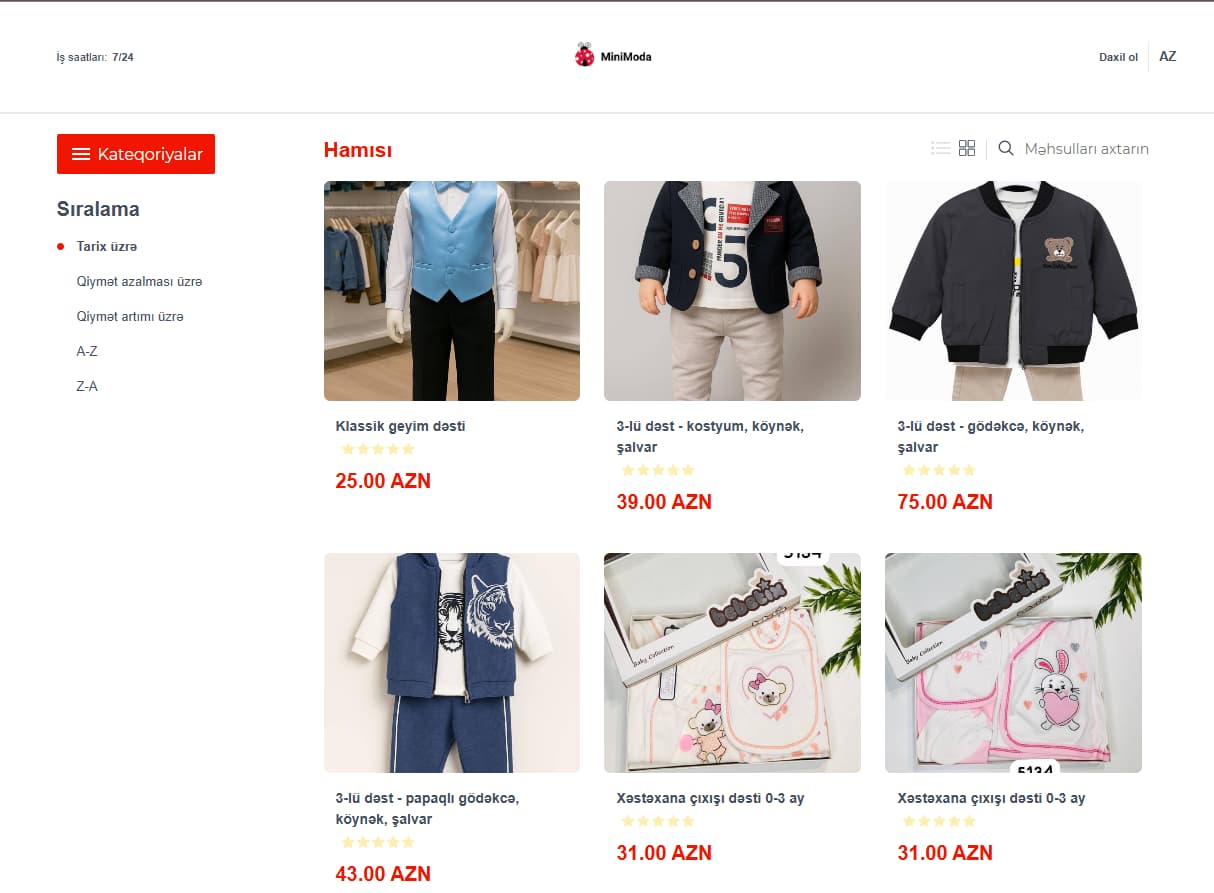Open the Klassik geyim dəsti product title
Screen dimensions: 1214x893
coord(401,426)
